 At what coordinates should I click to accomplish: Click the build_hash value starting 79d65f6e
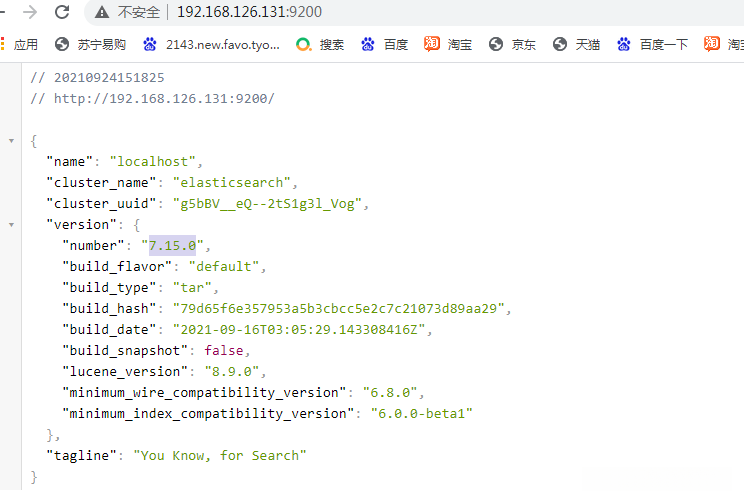pyautogui.click(x=338, y=308)
